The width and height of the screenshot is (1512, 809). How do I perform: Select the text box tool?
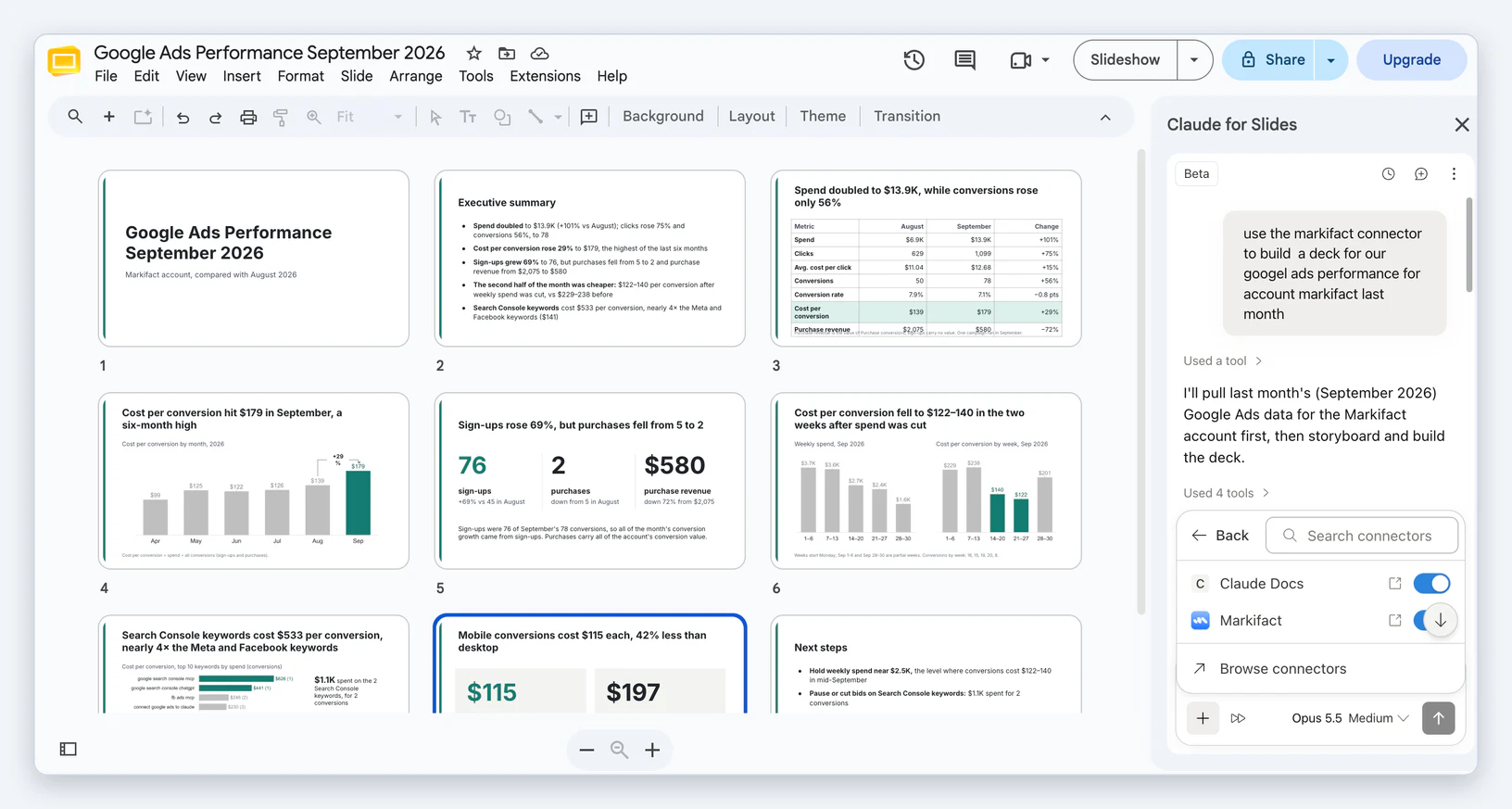[x=468, y=117]
